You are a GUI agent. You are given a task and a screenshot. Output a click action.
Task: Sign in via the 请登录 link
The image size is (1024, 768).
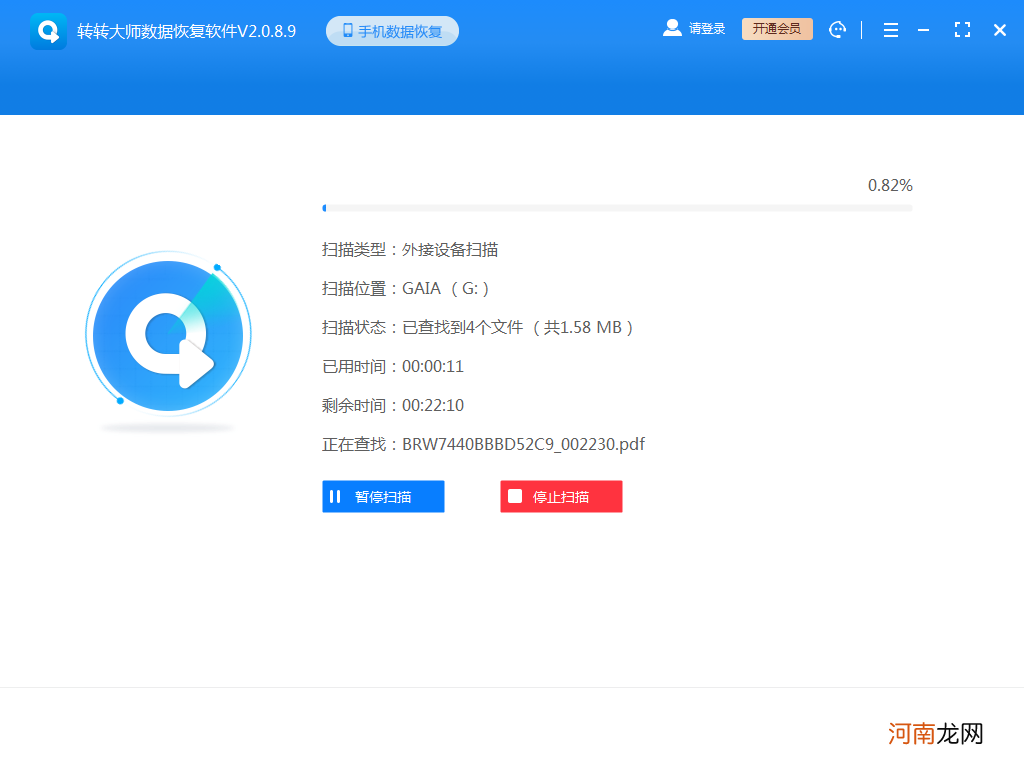point(705,28)
